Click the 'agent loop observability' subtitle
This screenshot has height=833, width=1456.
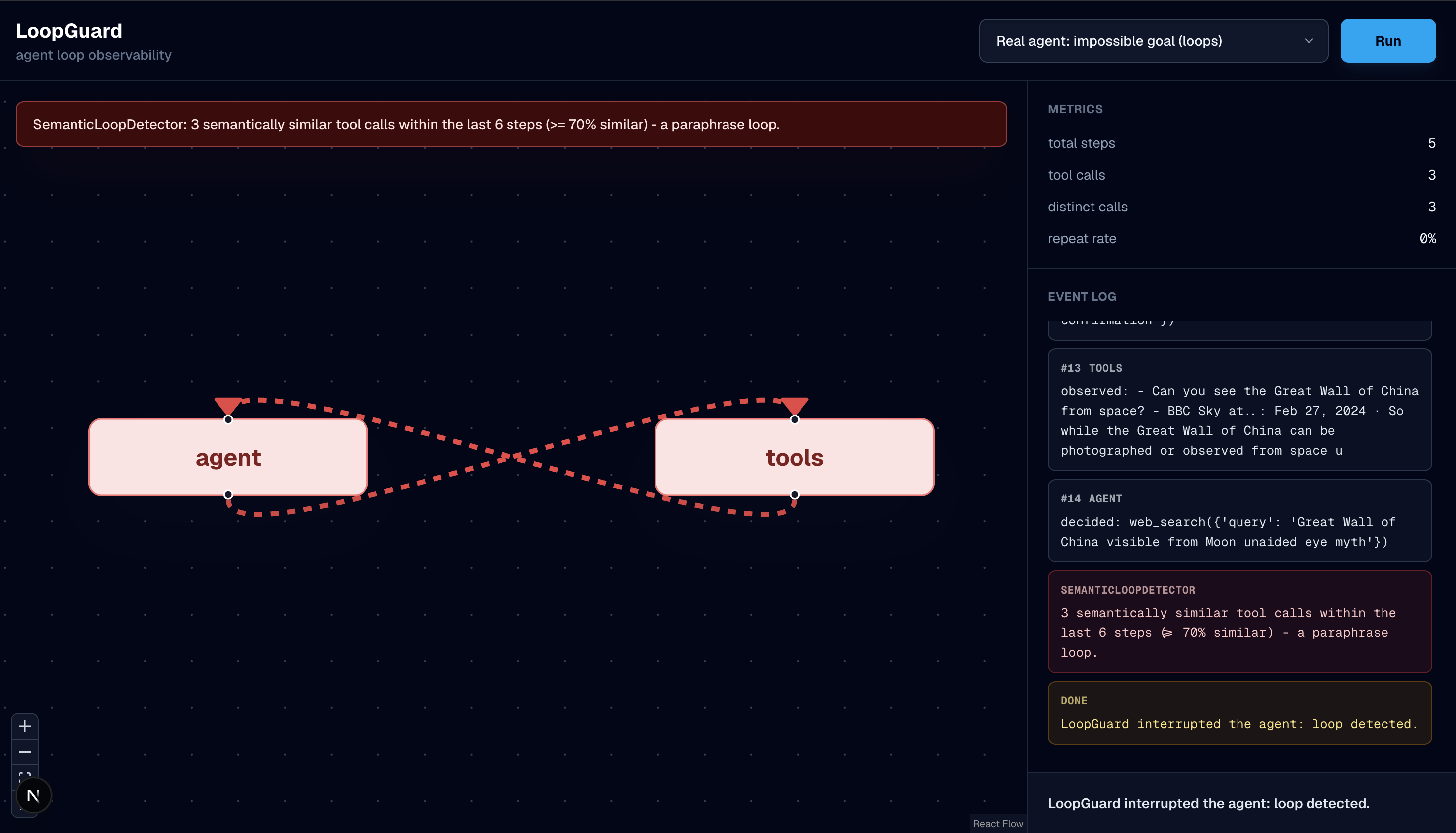point(94,55)
